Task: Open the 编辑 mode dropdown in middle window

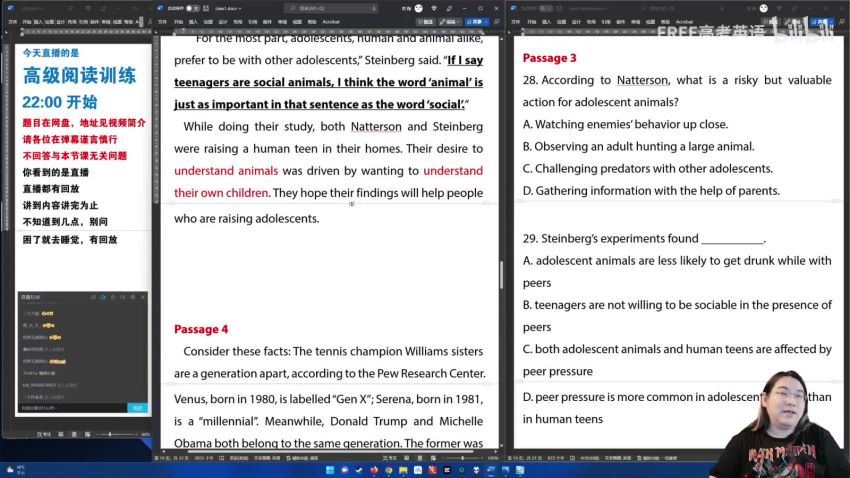Action: 450,22
